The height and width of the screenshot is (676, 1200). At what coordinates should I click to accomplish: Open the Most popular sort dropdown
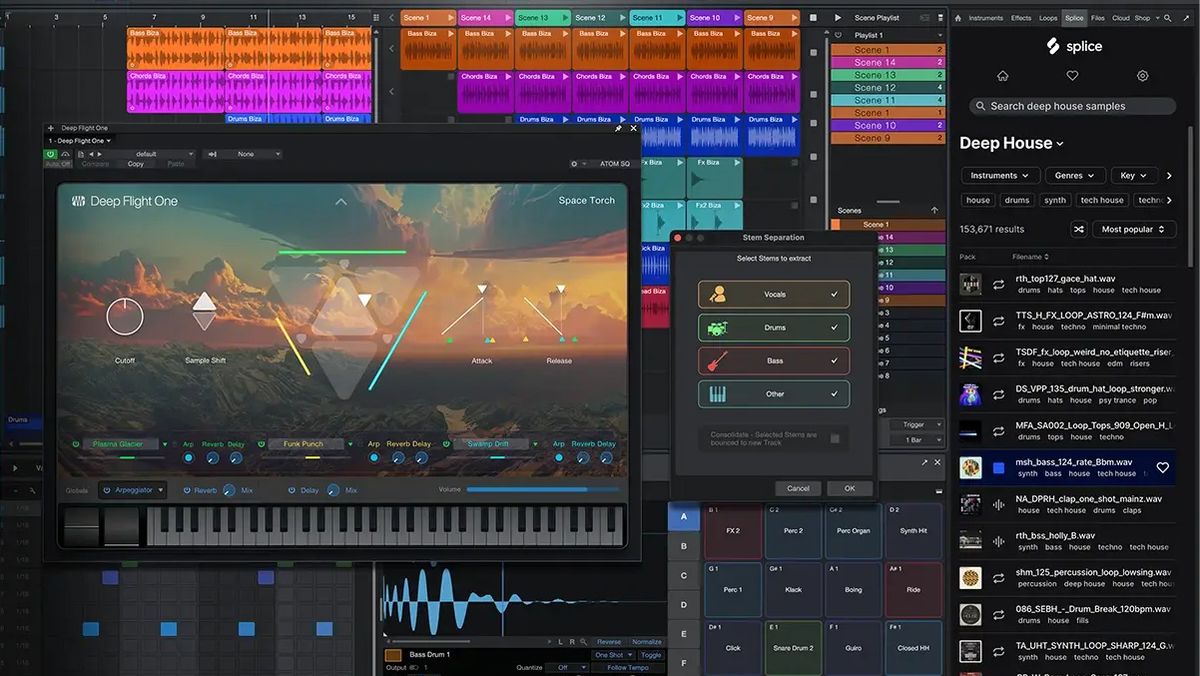[x=1133, y=229]
